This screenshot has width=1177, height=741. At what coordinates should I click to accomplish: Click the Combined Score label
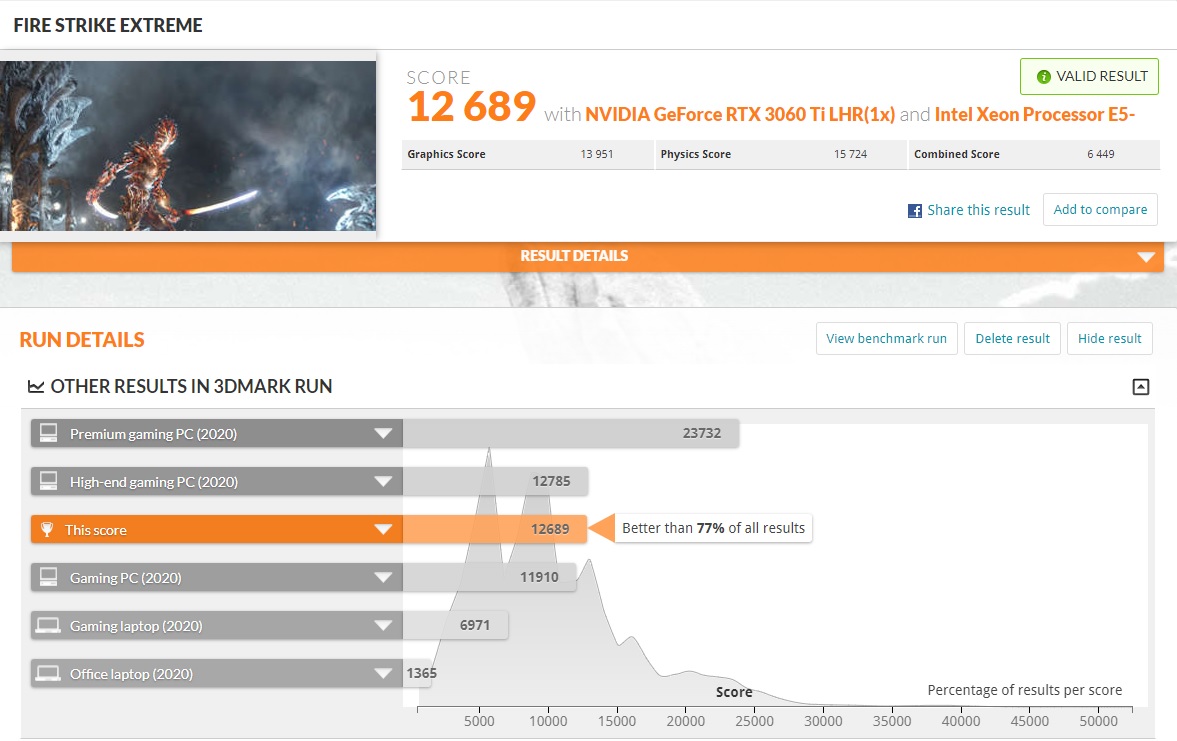click(956, 154)
